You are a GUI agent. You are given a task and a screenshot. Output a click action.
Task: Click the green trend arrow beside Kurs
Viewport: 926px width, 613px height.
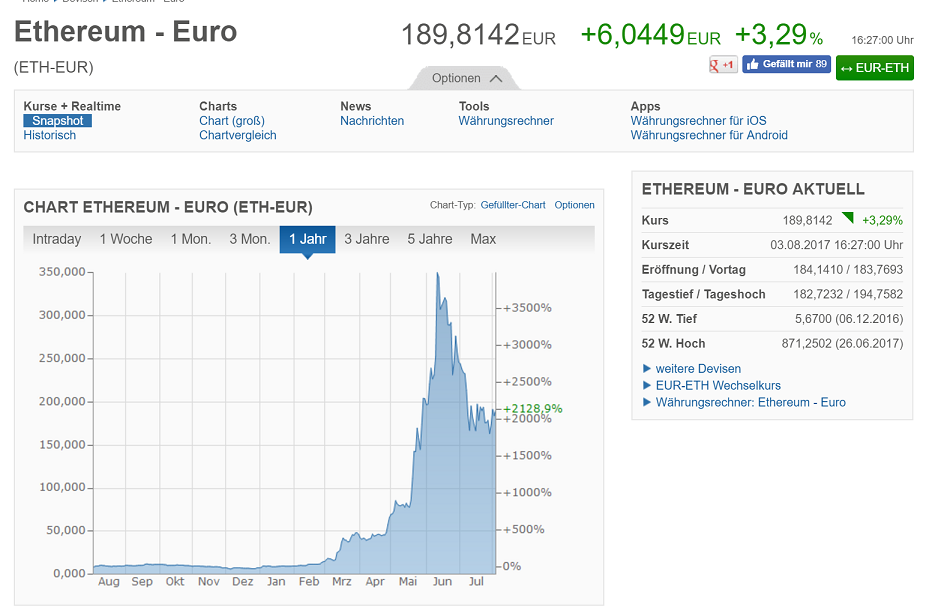coord(848,217)
